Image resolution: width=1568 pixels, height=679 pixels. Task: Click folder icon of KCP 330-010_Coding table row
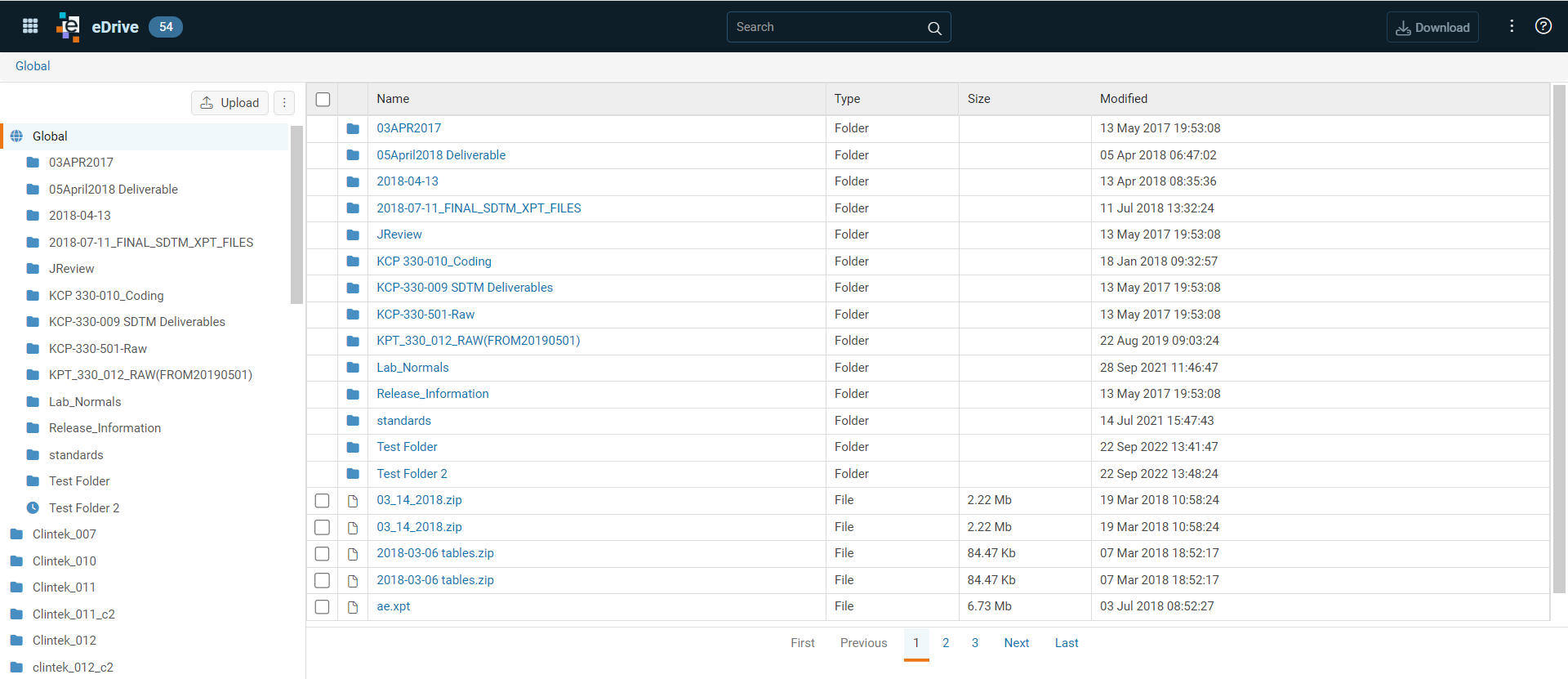353,261
